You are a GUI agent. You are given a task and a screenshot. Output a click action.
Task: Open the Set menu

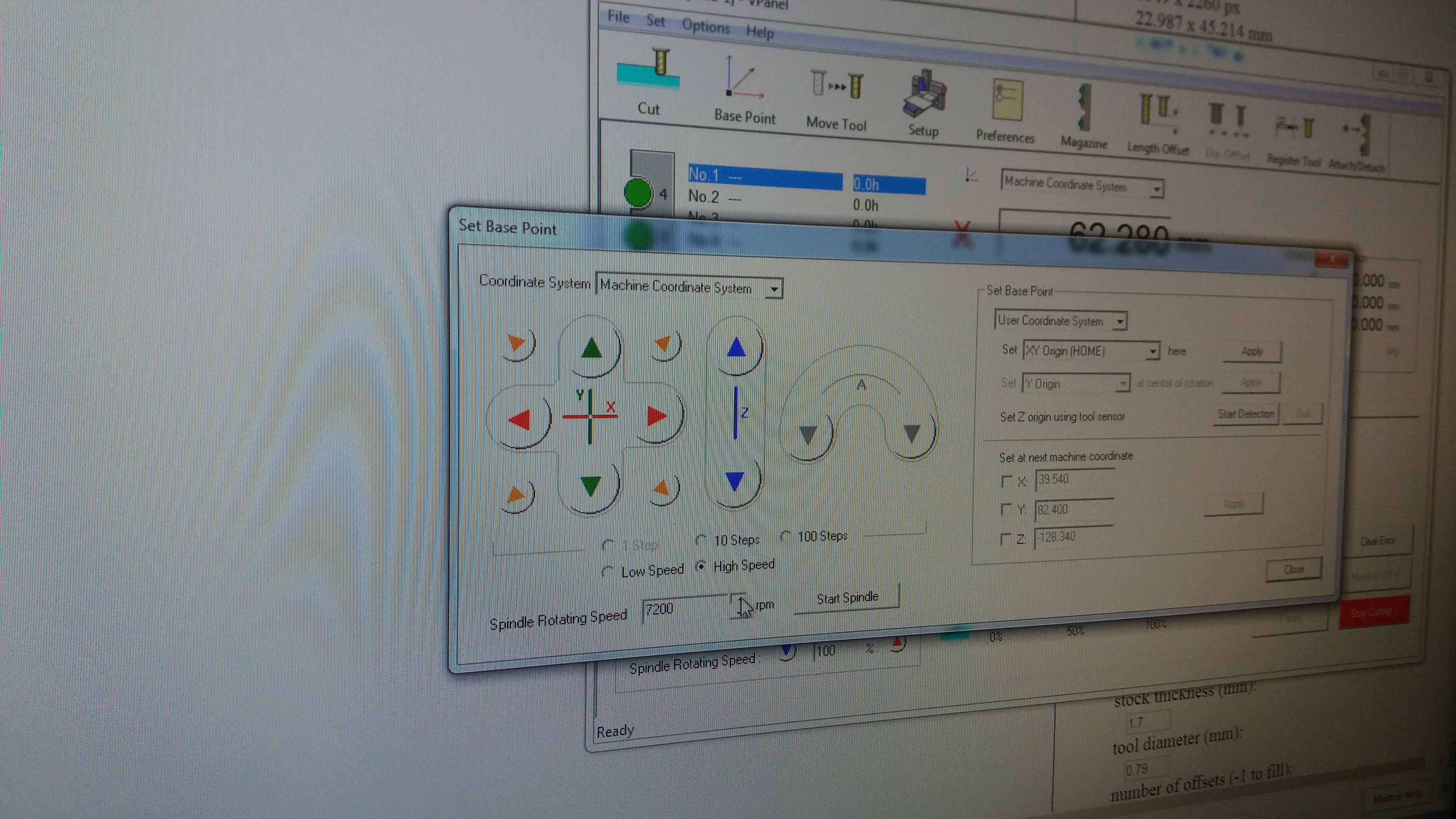pos(656,21)
